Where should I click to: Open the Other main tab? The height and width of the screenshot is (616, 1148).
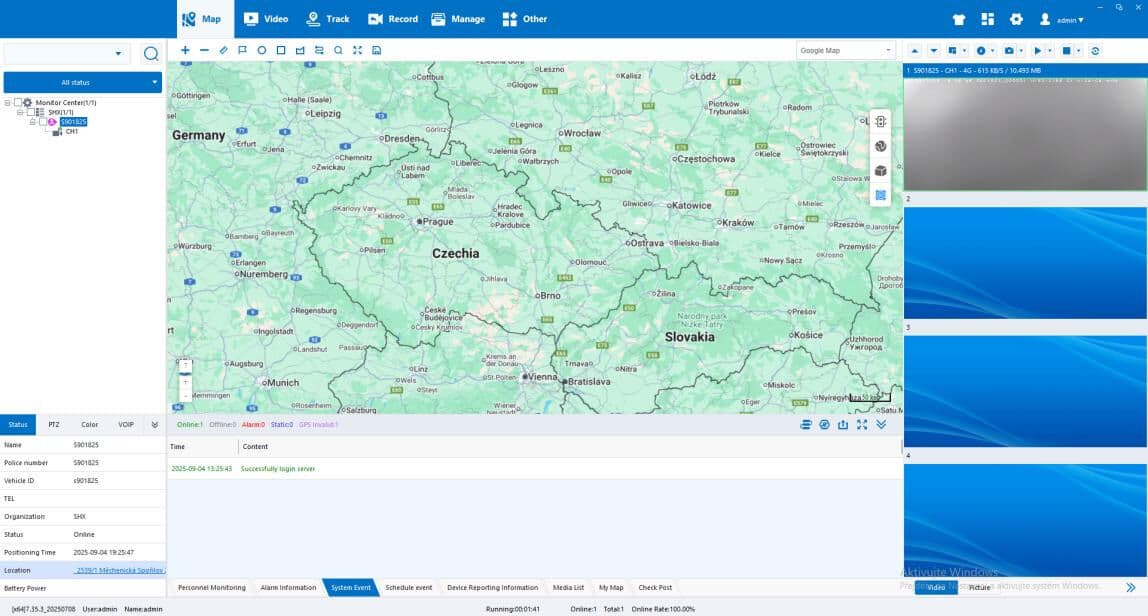tap(525, 19)
